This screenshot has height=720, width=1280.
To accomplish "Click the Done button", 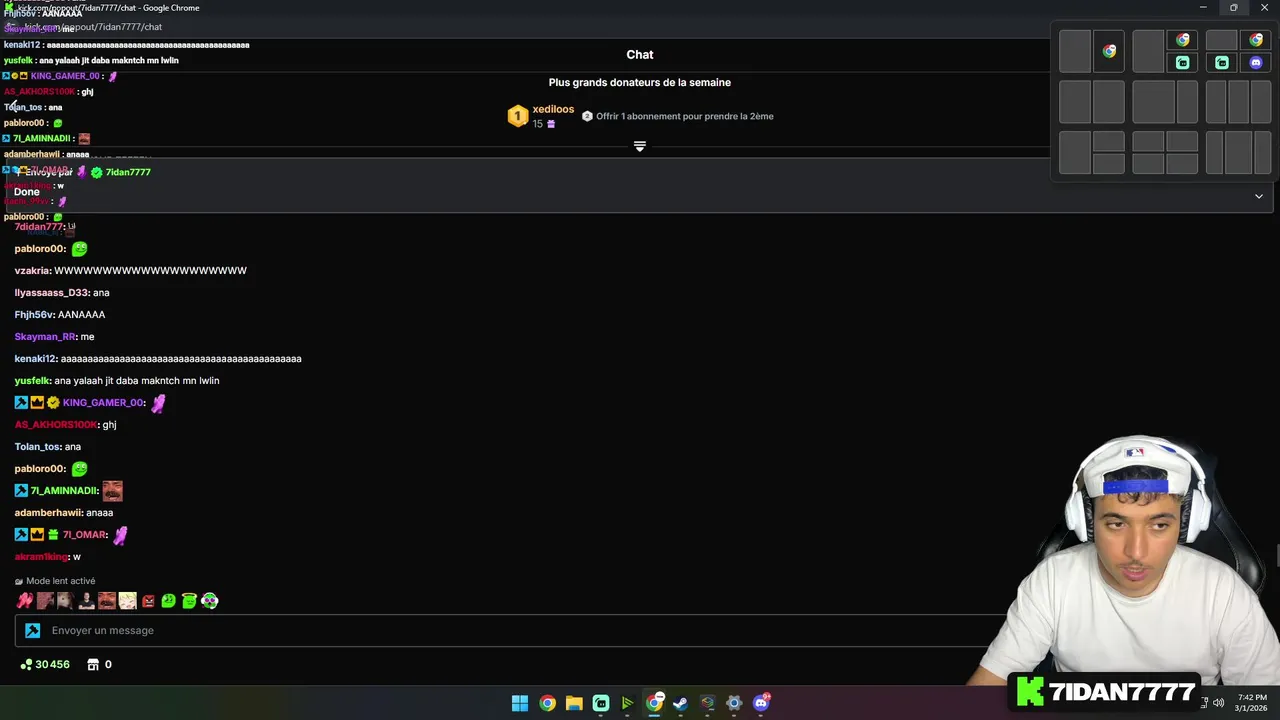I will click(x=27, y=192).
